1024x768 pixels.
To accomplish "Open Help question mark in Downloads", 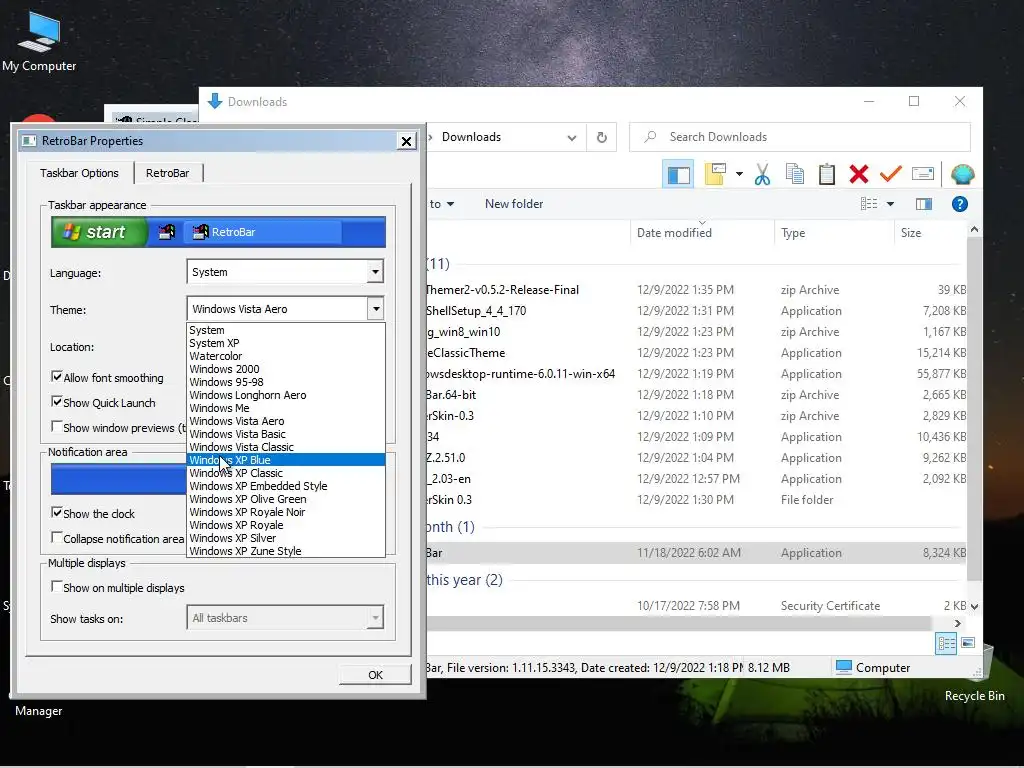I will click(959, 204).
